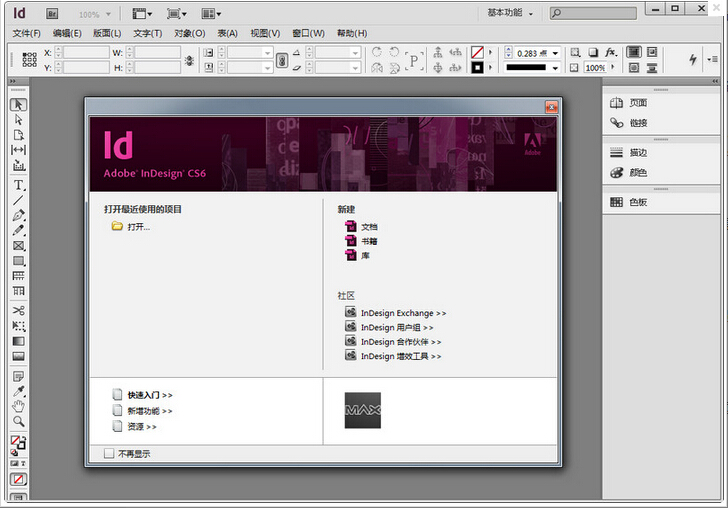This screenshot has width=728, height=508.
Task: Select the Selection tool arrow
Action: 19,105
